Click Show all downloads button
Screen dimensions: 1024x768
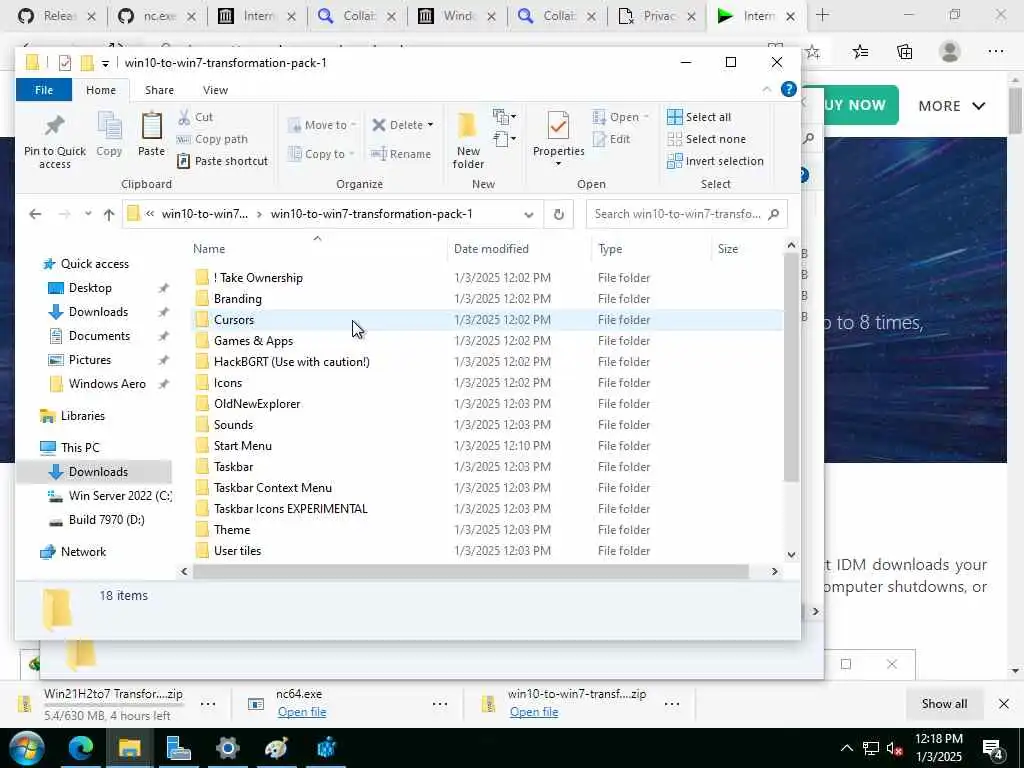pyautogui.click(x=944, y=703)
